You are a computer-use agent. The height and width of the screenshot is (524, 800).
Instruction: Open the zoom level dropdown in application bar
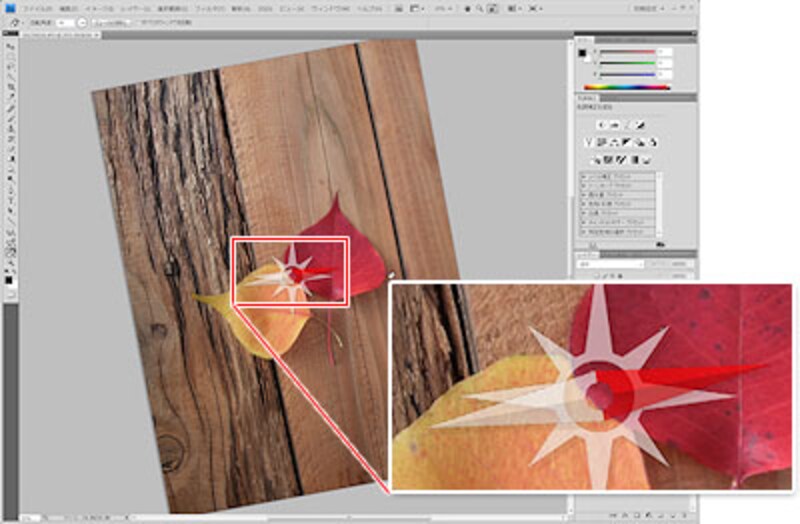click(x=443, y=8)
